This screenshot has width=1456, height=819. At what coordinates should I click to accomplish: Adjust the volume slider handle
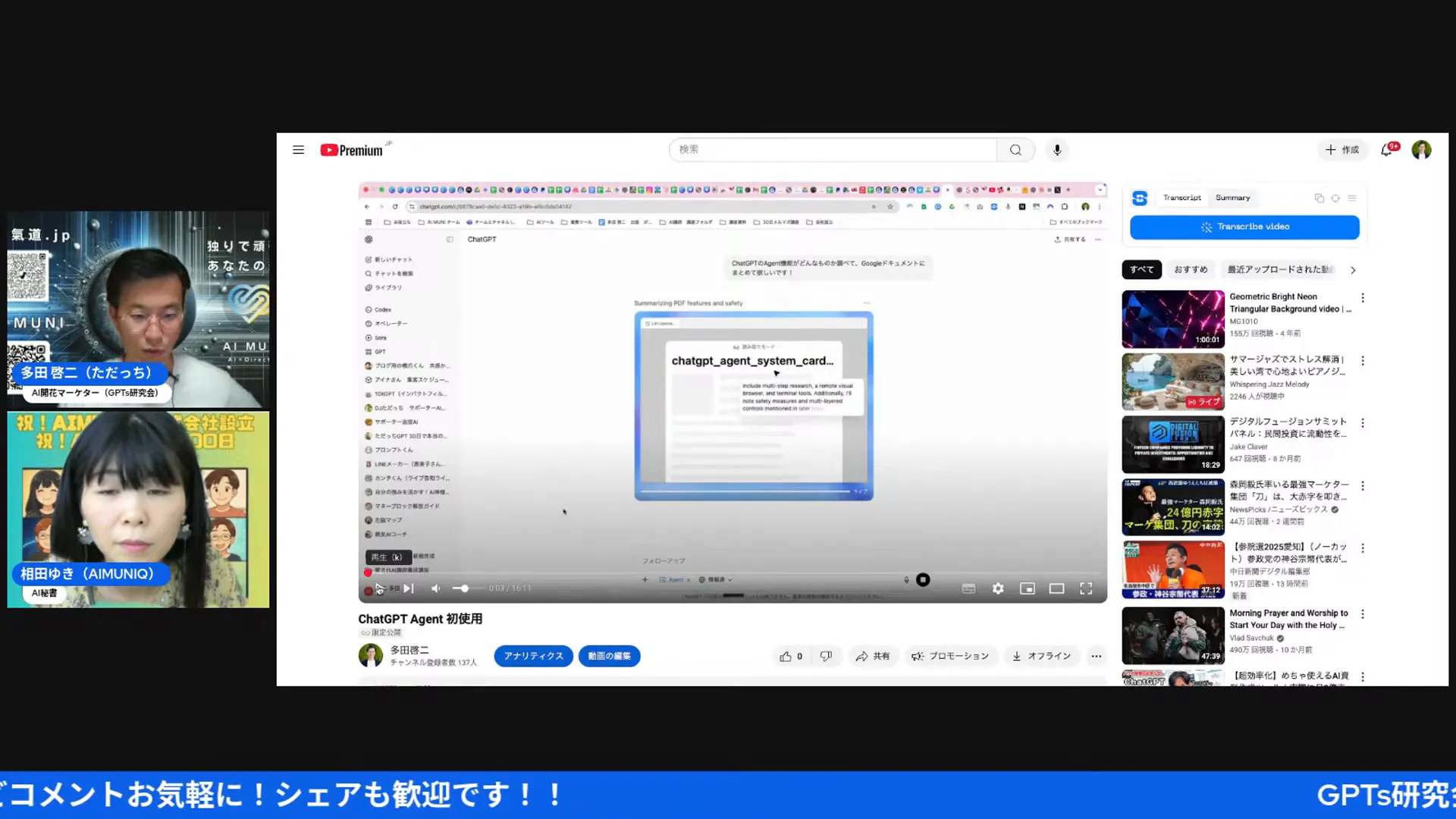point(464,588)
